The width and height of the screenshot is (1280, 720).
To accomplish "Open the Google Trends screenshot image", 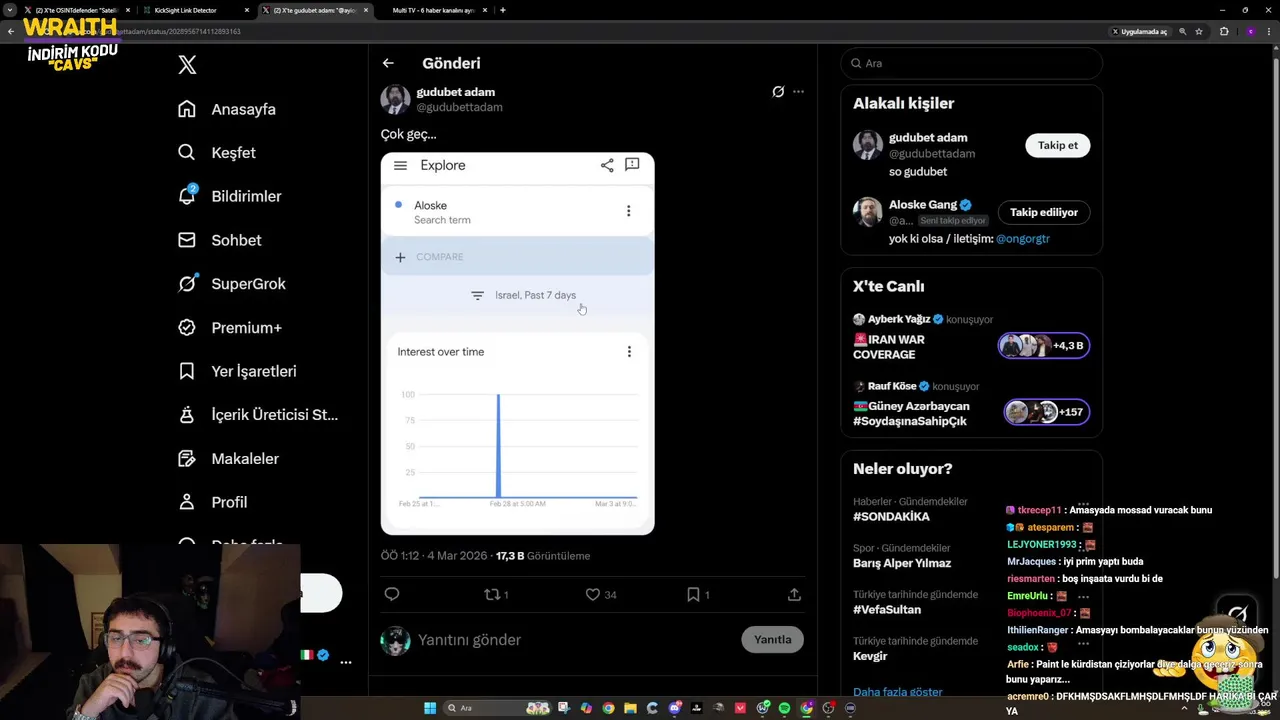I will click(x=517, y=343).
